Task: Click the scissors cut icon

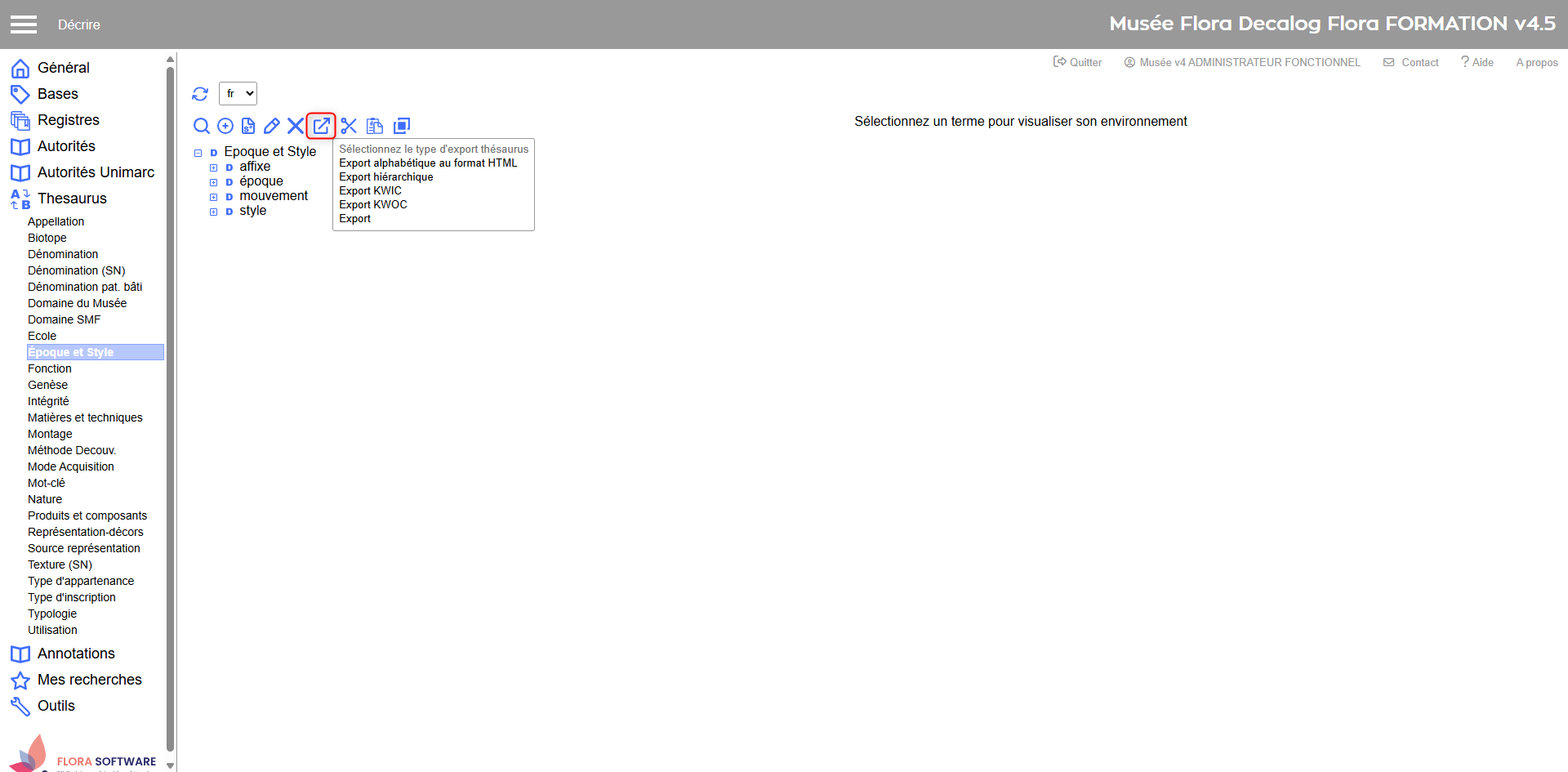Action: tap(349, 126)
